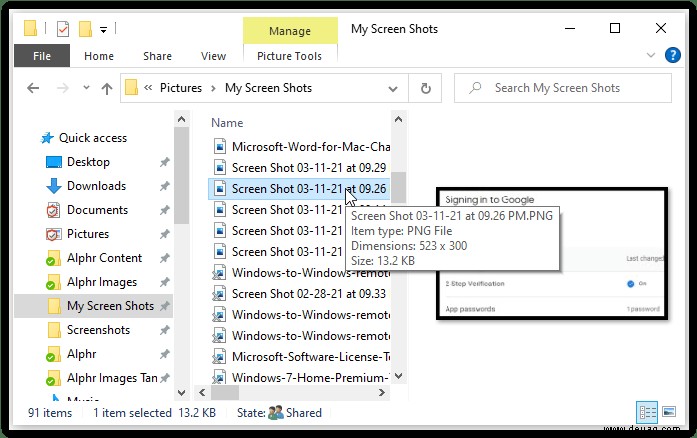The height and width of the screenshot is (438, 697).
Task: Click the search magnifier icon
Action: click(x=475, y=88)
